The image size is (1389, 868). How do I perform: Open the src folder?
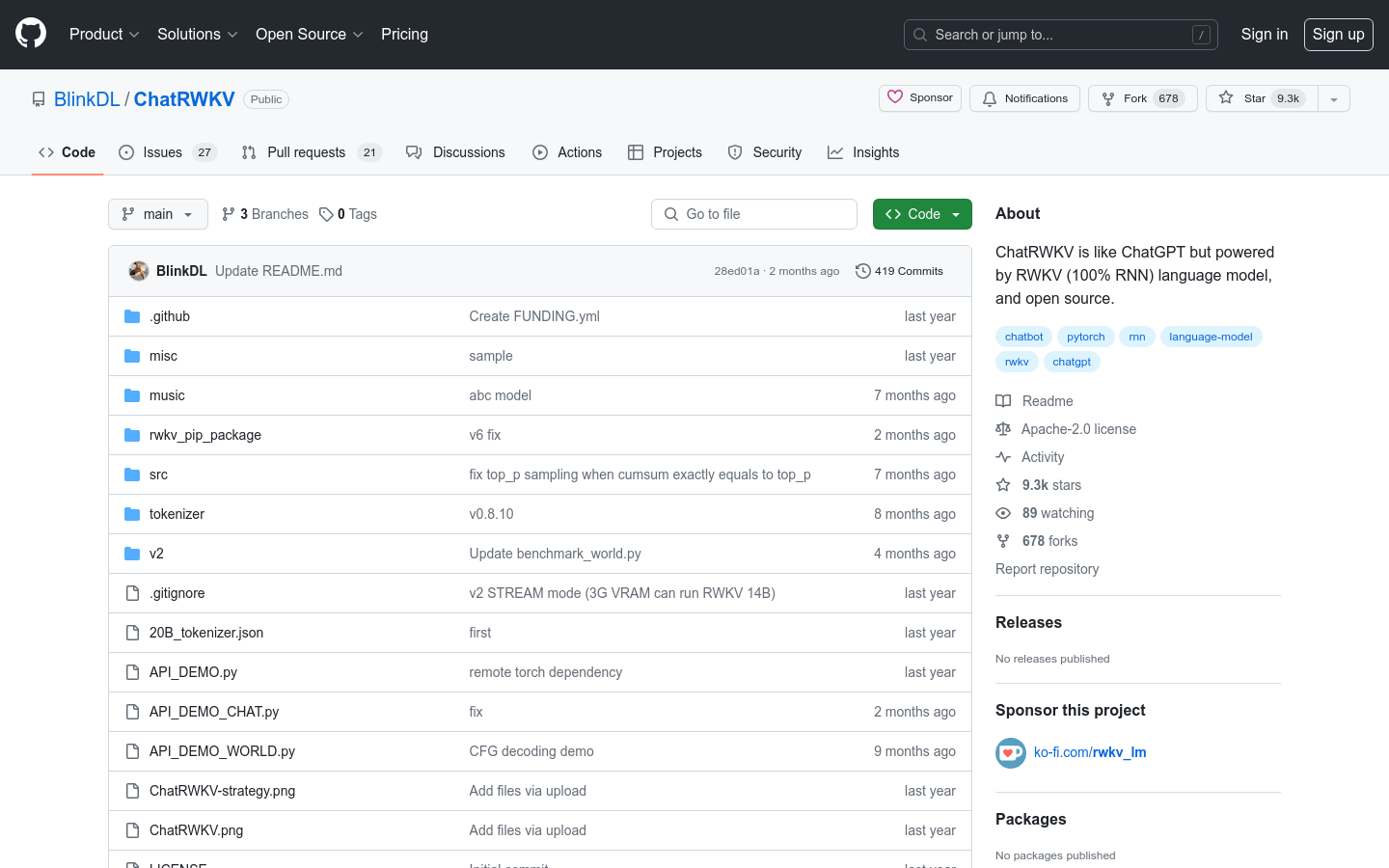[x=158, y=475]
